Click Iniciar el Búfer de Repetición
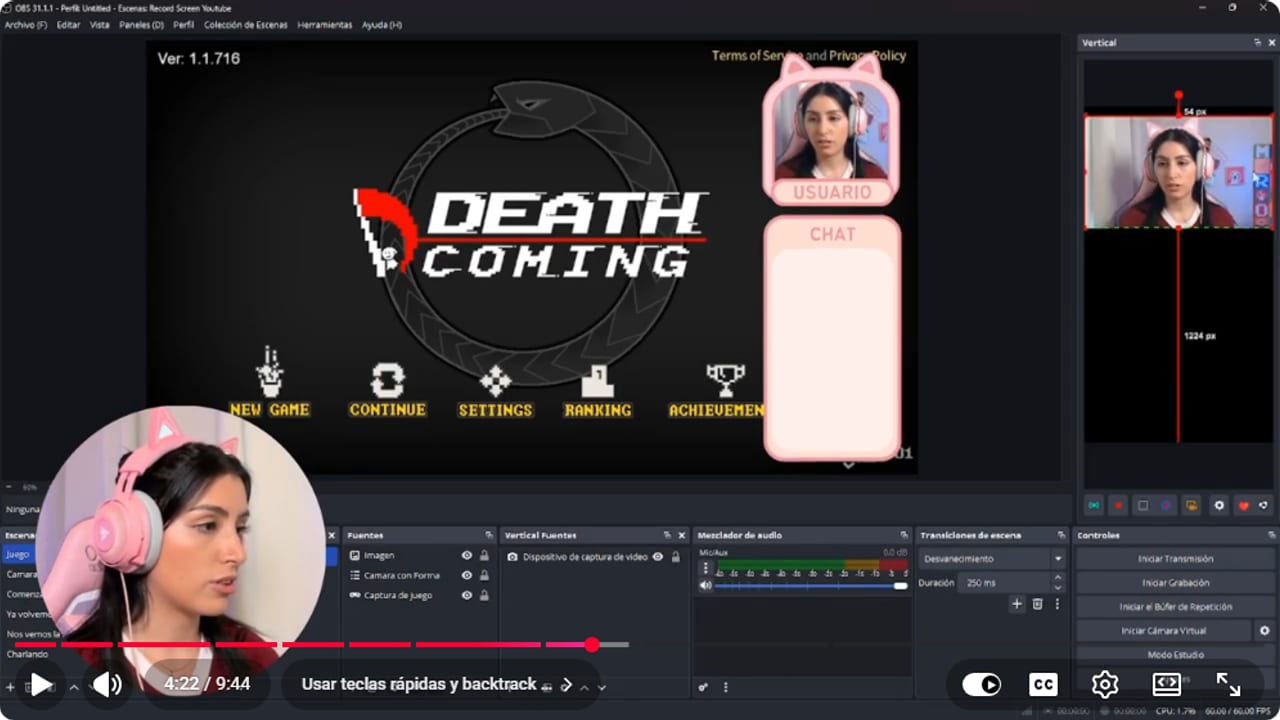The image size is (1280, 720). tap(1174, 607)
